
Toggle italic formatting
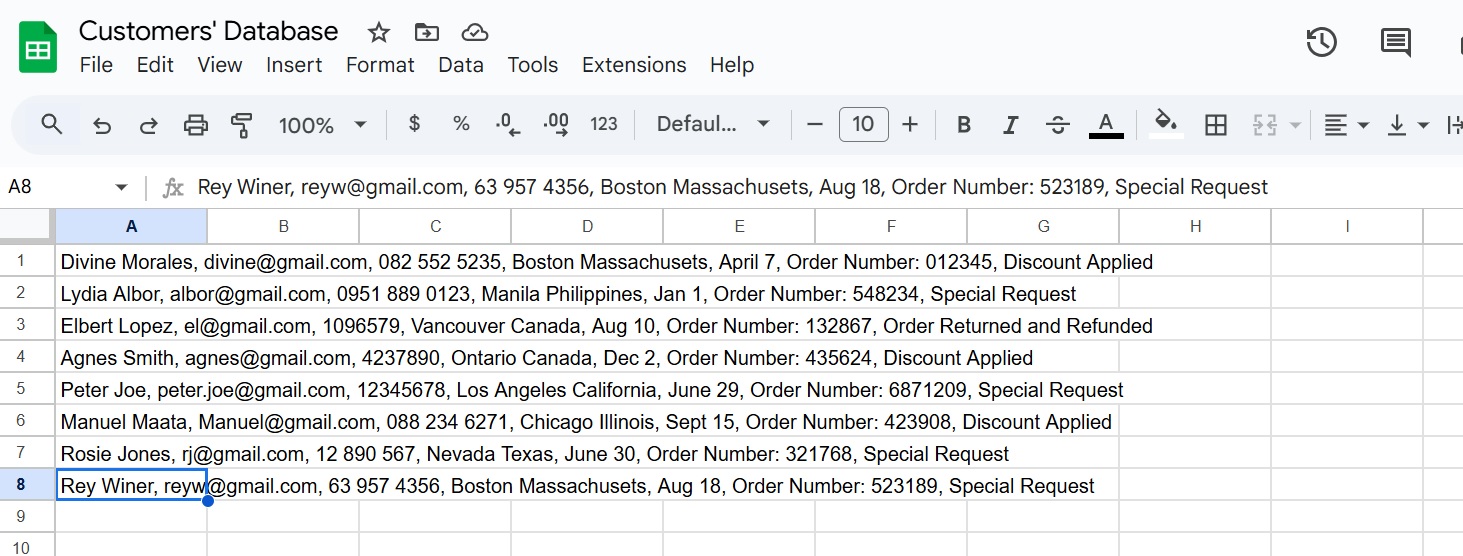[1010, 125]
